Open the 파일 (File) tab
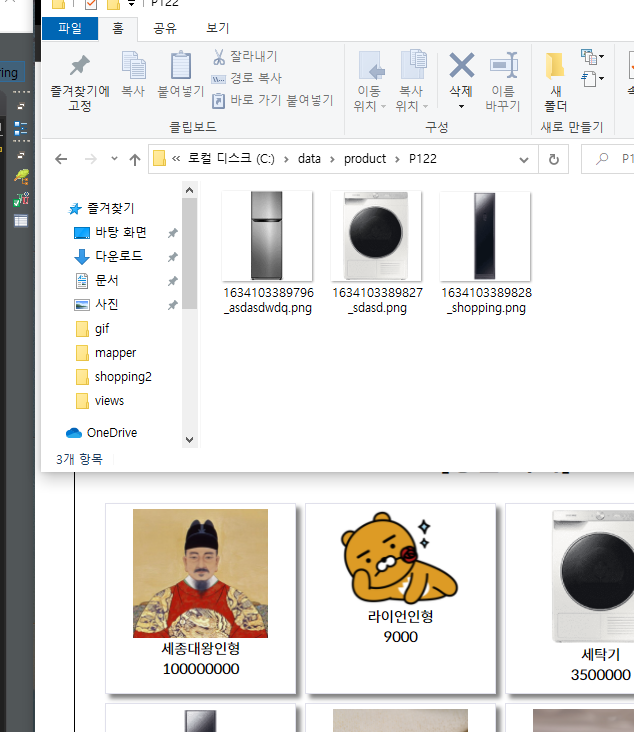634x732 pixels. (70, 28)
